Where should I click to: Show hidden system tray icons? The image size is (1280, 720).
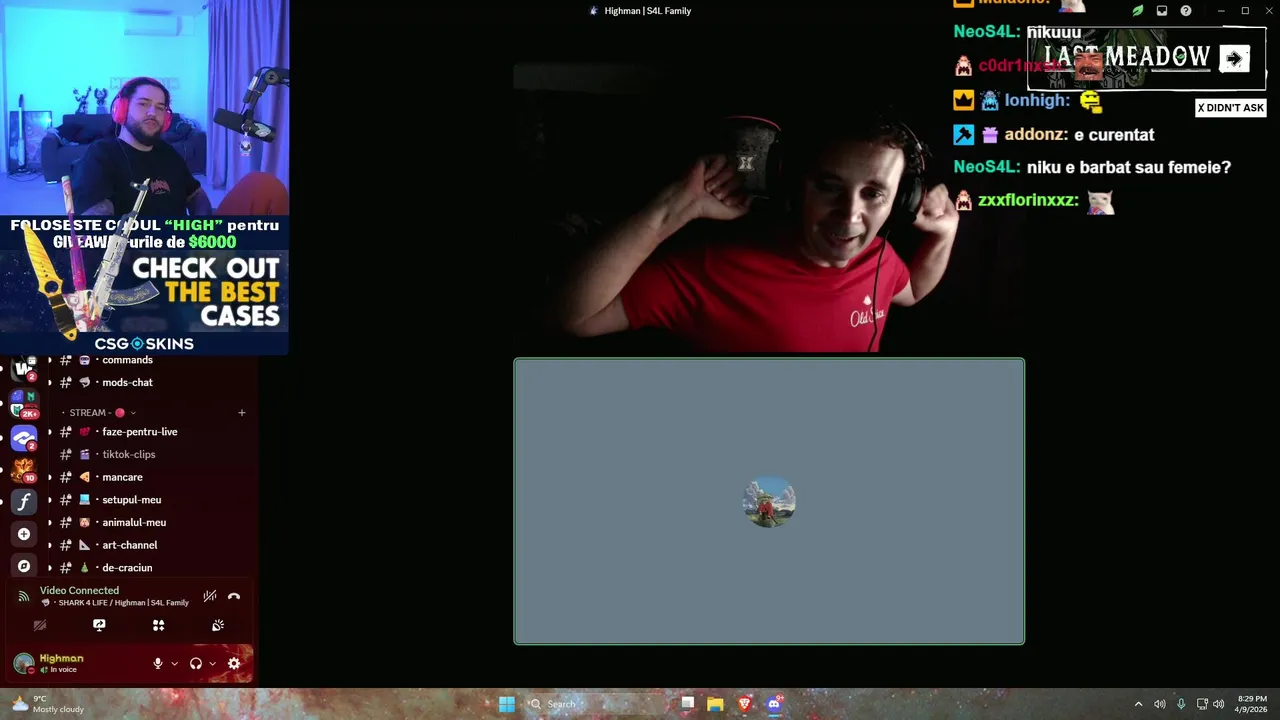pos(1138,704)
